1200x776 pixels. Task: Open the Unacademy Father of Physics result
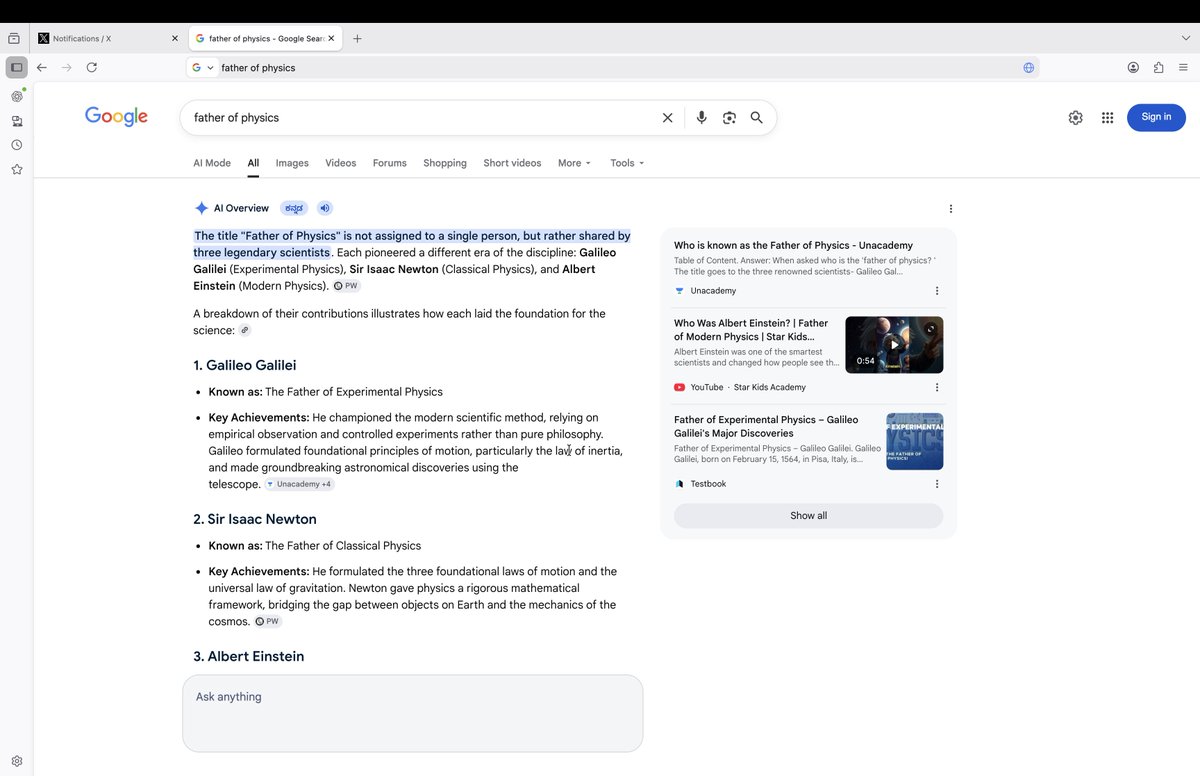(x=793, y=245)
